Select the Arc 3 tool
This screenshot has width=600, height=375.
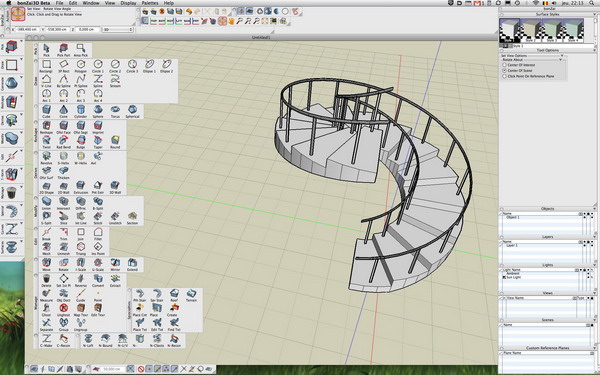tap(81, 95)
